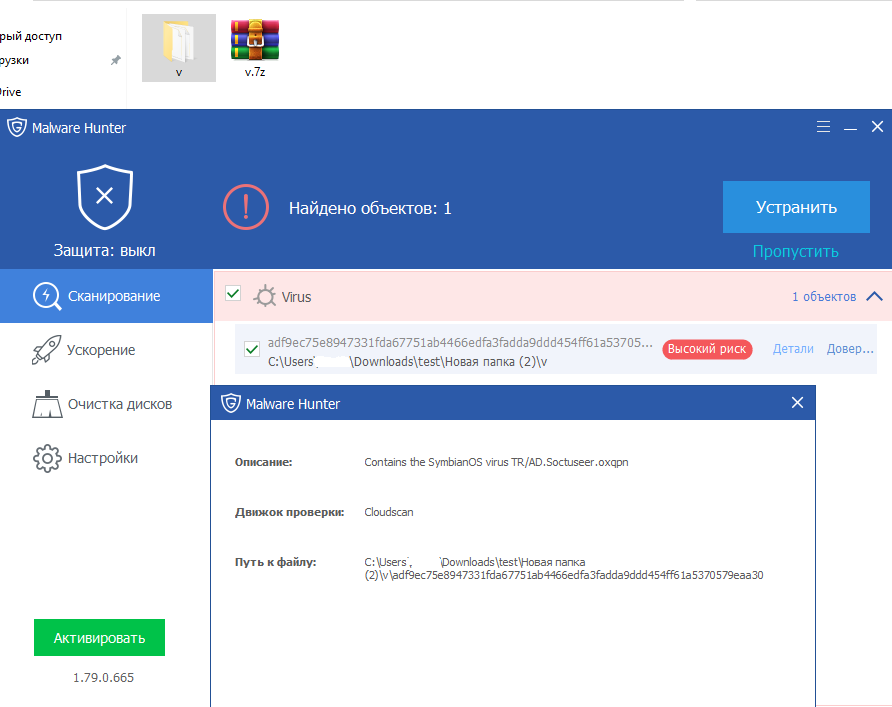892x707 pixels.
Task: Minimize the Malware Hunter main window
Action: coord(850,129)
